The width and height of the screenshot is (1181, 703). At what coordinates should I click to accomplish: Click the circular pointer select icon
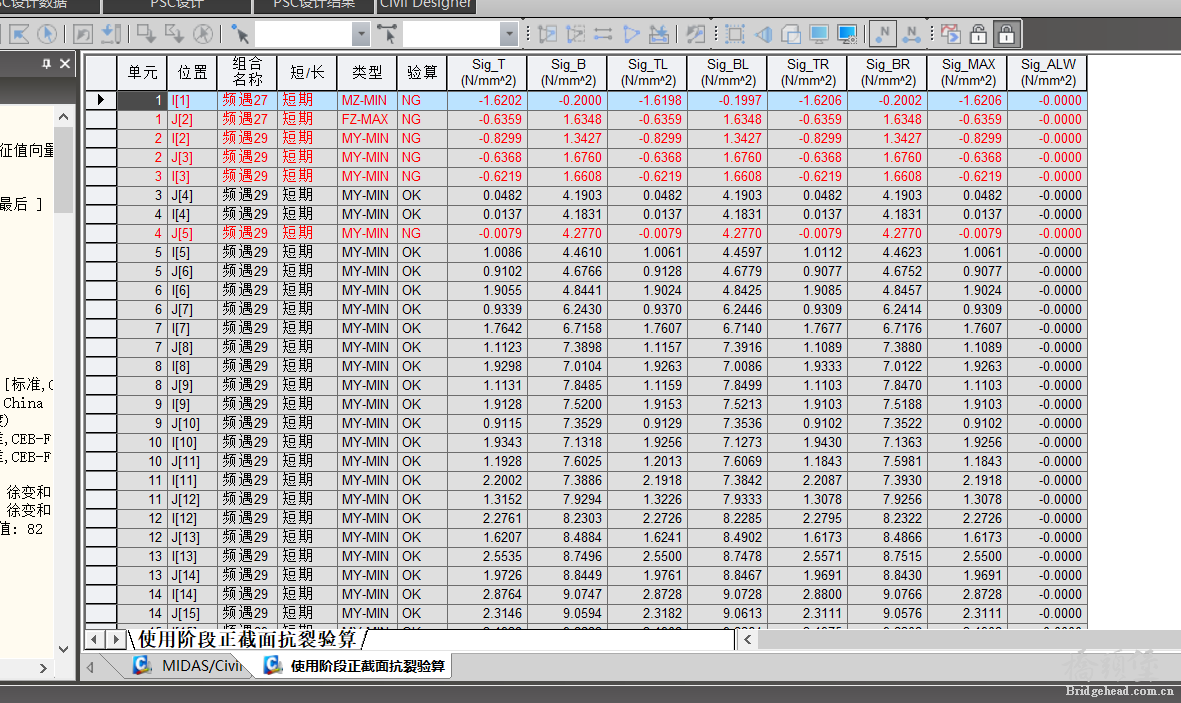point(47,34)
